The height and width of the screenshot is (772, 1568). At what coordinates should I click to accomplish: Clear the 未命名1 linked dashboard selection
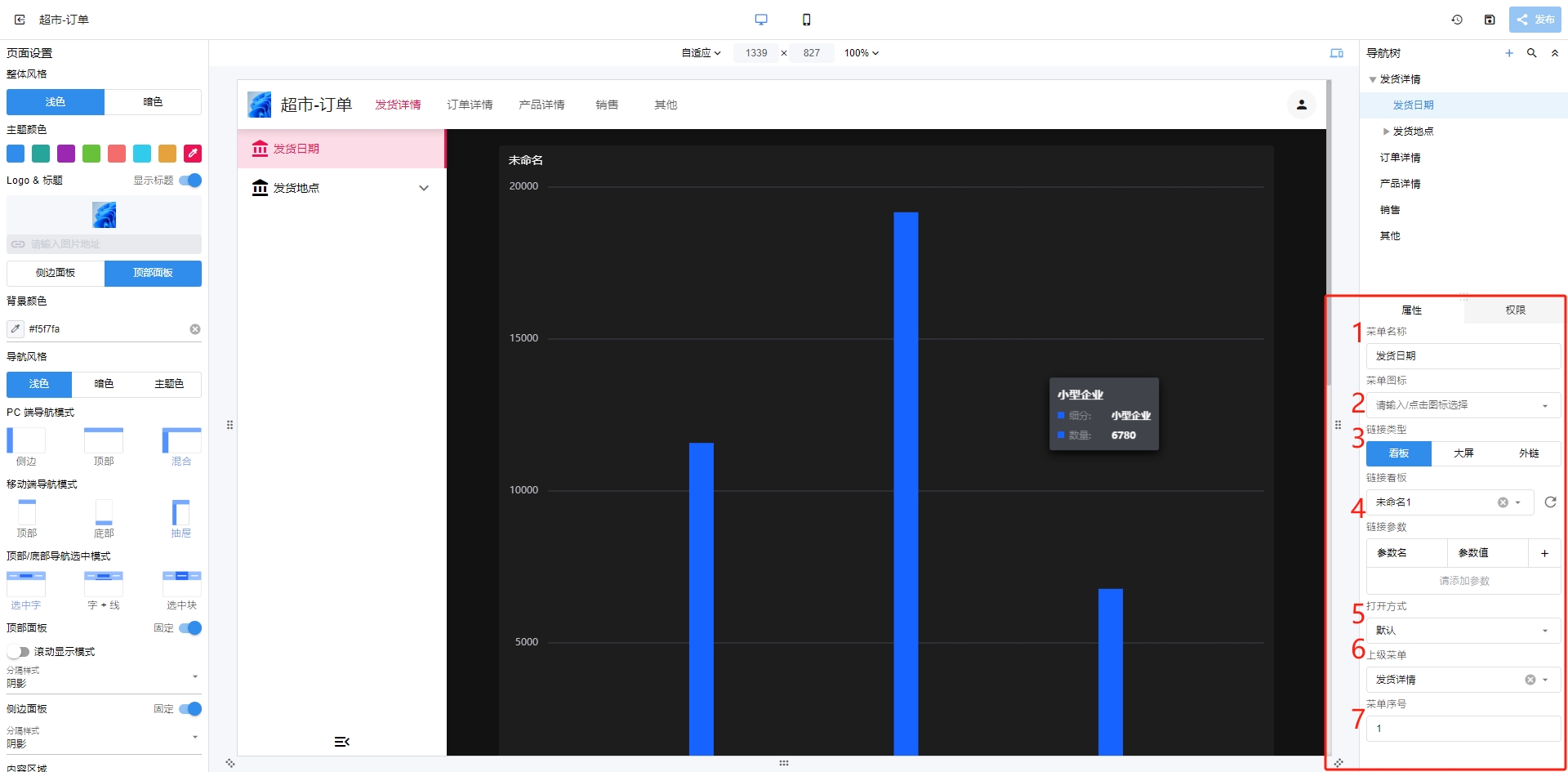click(x=1503, y=502)
